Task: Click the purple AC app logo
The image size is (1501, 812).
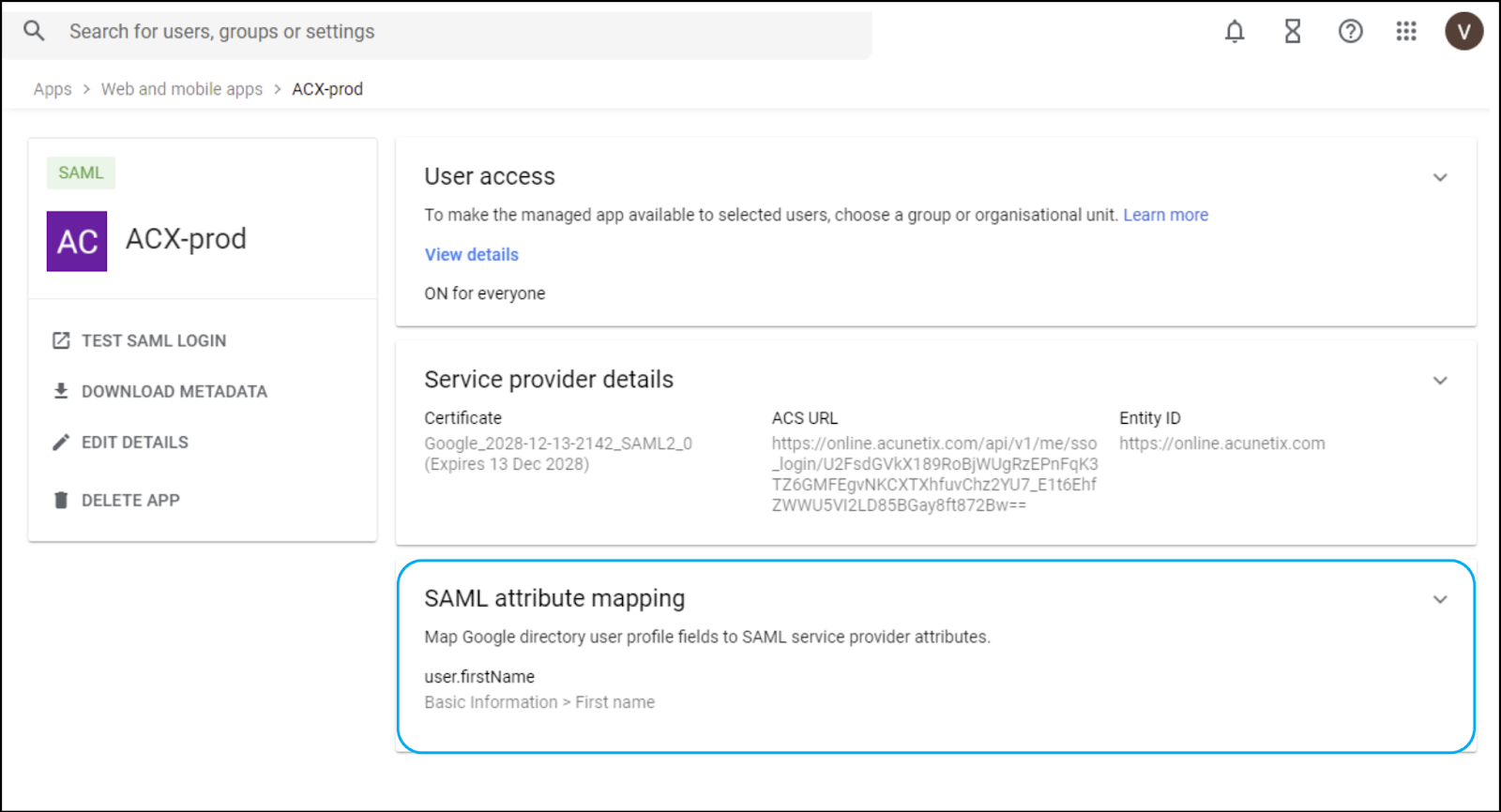Action: coord(77,241)
